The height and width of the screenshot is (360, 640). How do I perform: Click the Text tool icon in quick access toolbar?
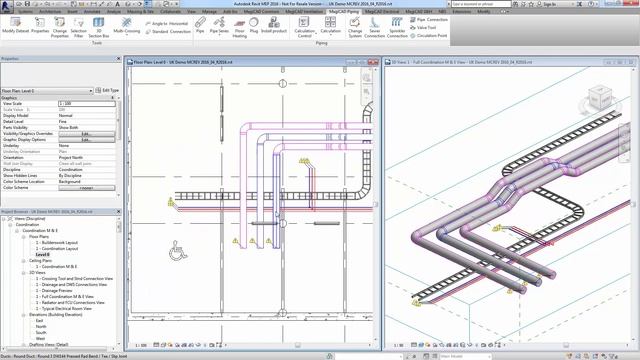point(118,4)
